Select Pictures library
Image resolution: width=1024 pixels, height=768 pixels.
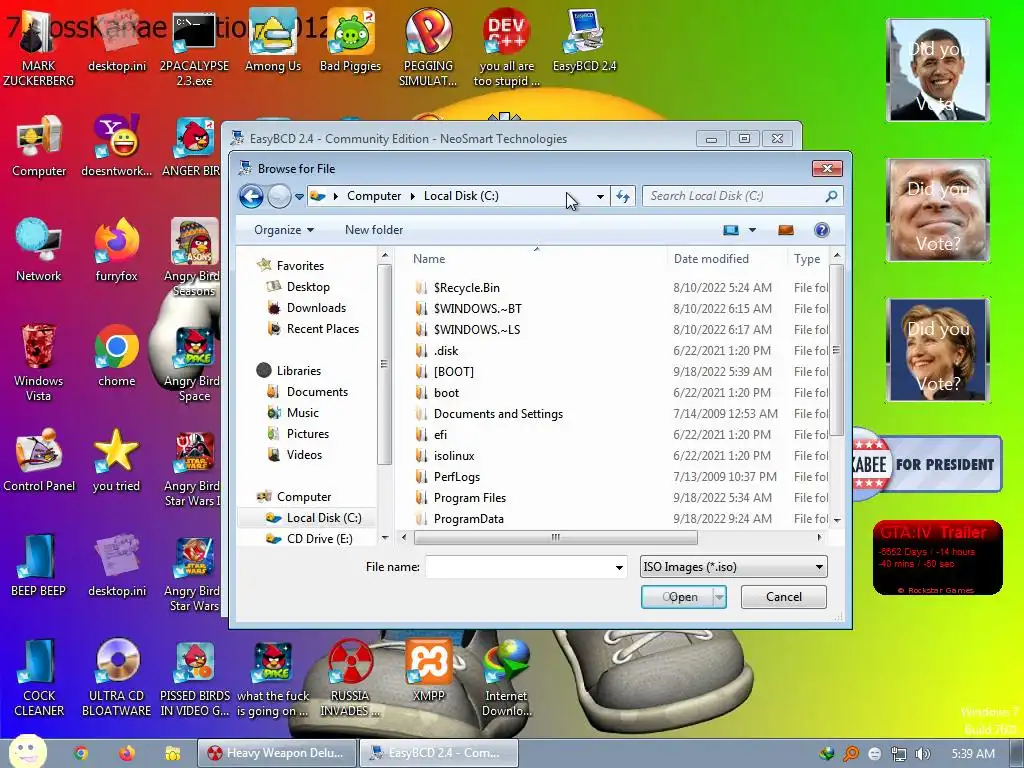[308, 434]
